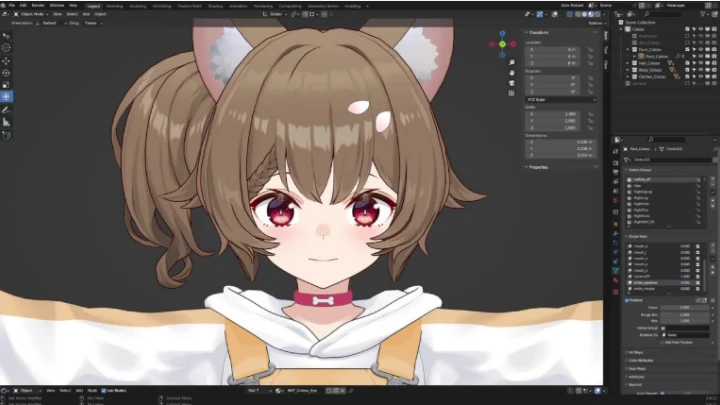Select the highlighted Transform tool
Screen dimensions: 720x405
(x=6, y=96)
